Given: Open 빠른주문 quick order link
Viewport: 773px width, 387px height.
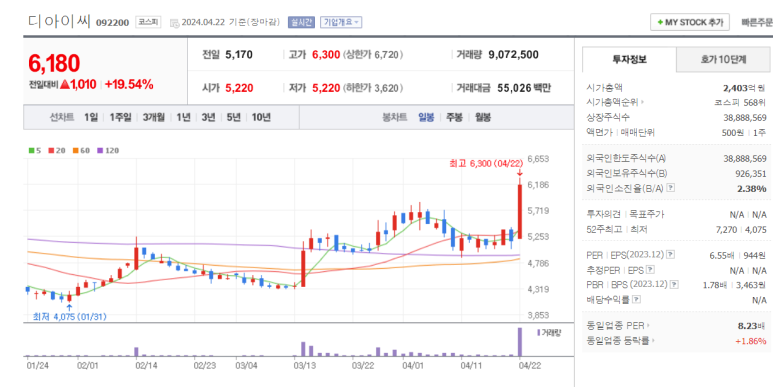Looking at the screenshot, I should (757, 22).
